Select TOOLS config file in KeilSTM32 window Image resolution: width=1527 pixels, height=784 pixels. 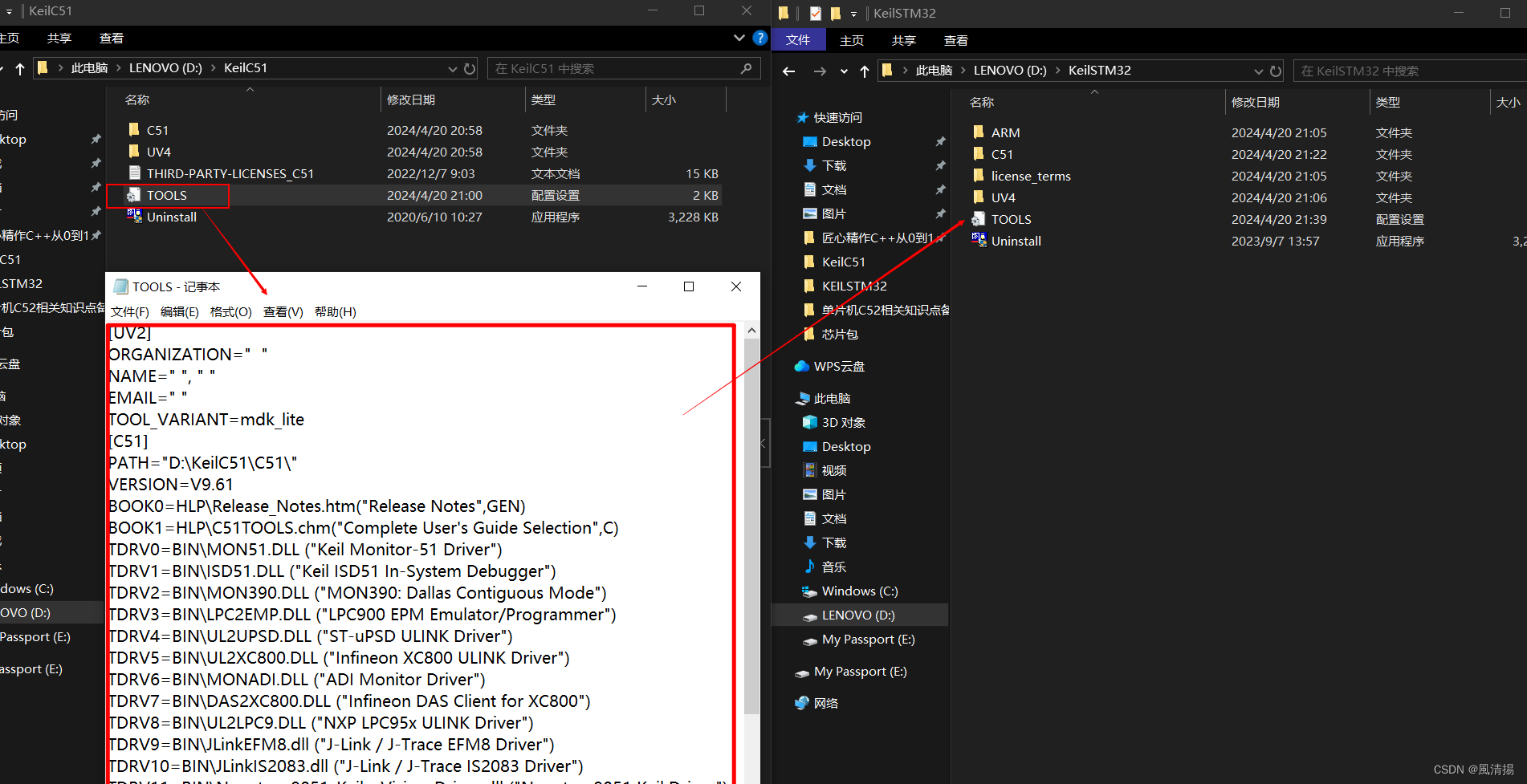[x=1011, y=219]
